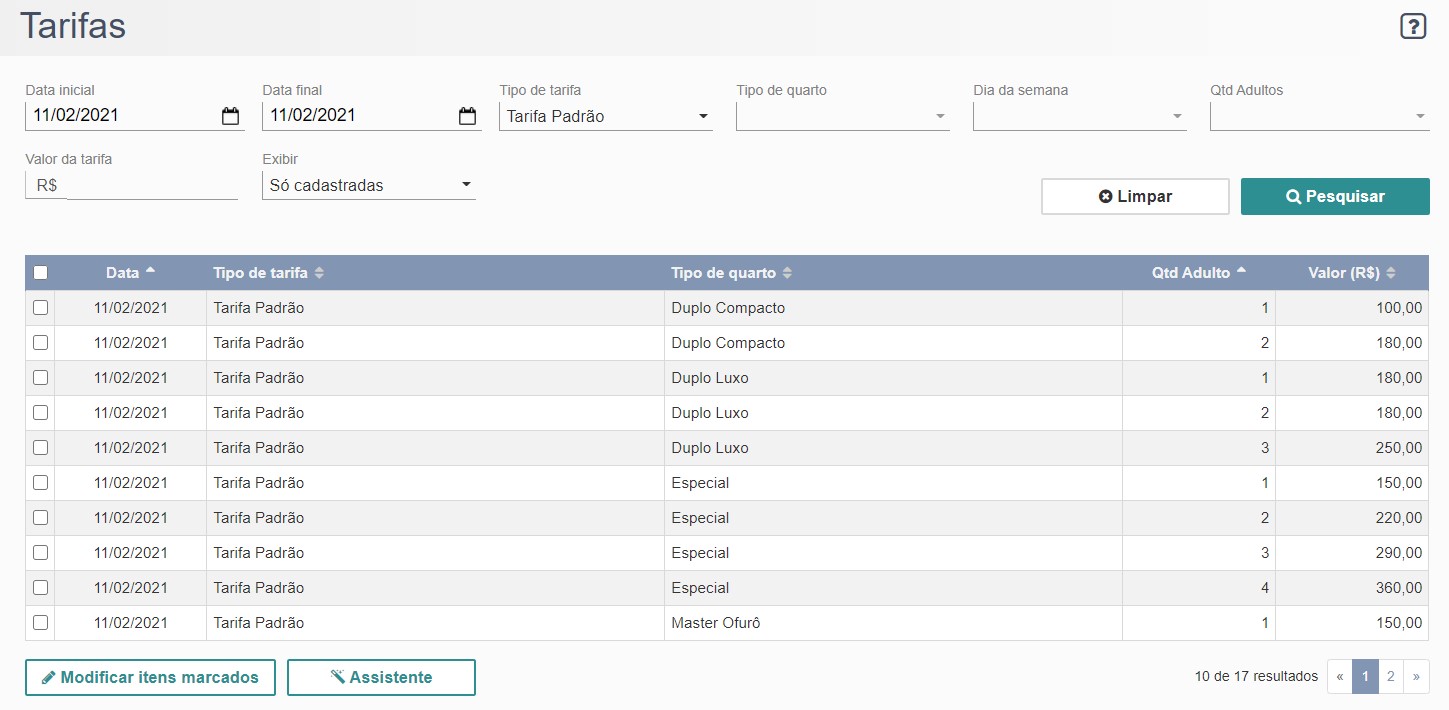Viewport: 1449px width, 710px height.
Task: Sort table by Valor (R$) column
Action: click(1390, 273)
